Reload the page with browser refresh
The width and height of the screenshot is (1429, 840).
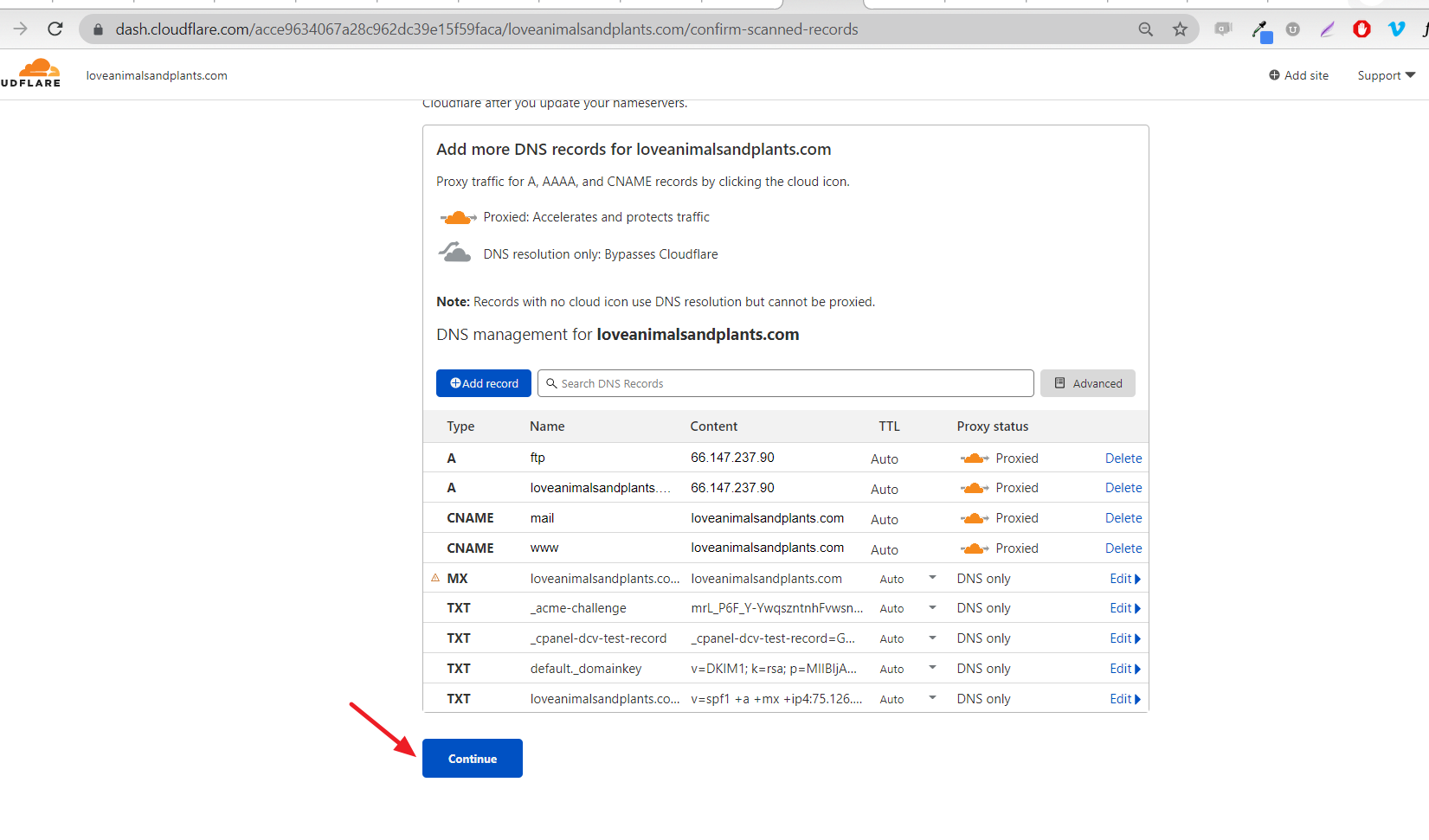pos(55,29)
